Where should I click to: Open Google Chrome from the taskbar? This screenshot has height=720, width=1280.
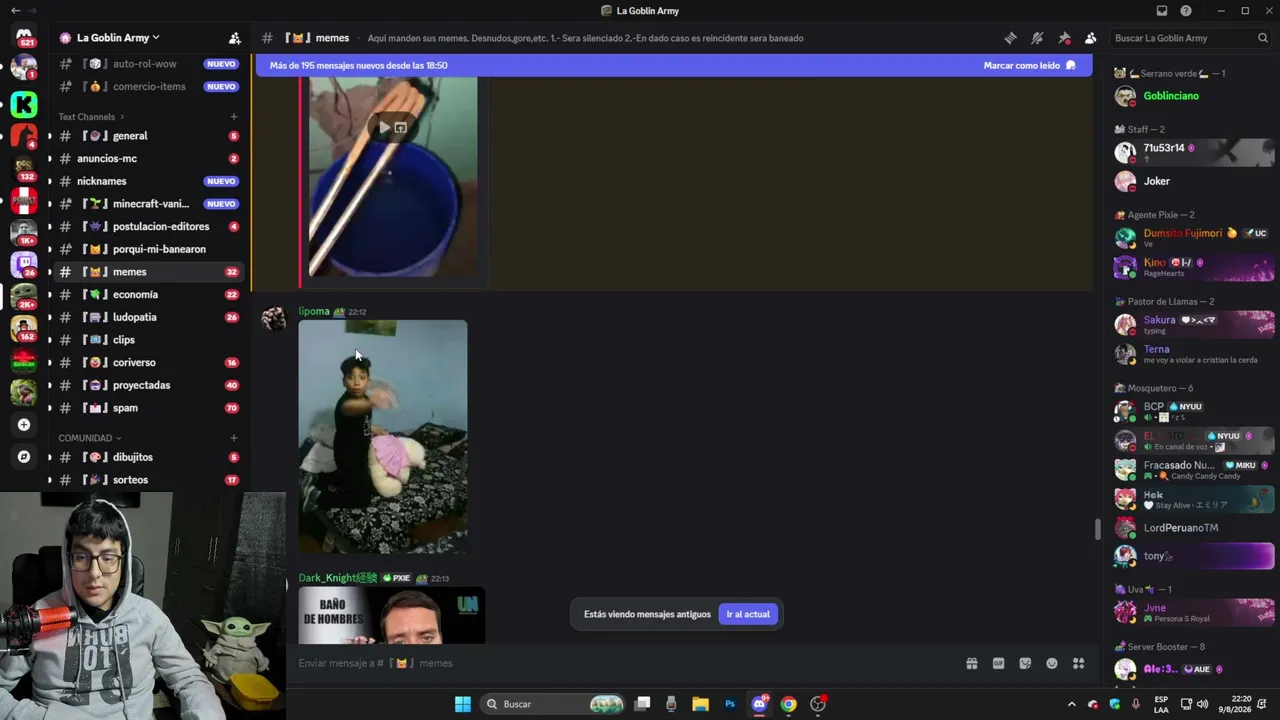[x=789, y=704]
